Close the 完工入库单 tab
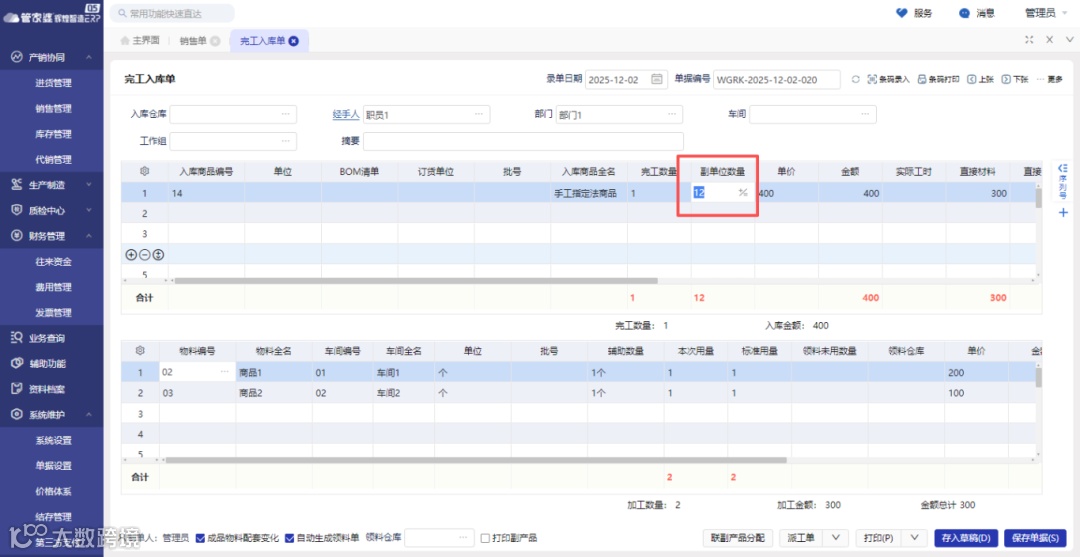Screen dimensions: 1080x557 coord(293,41)
